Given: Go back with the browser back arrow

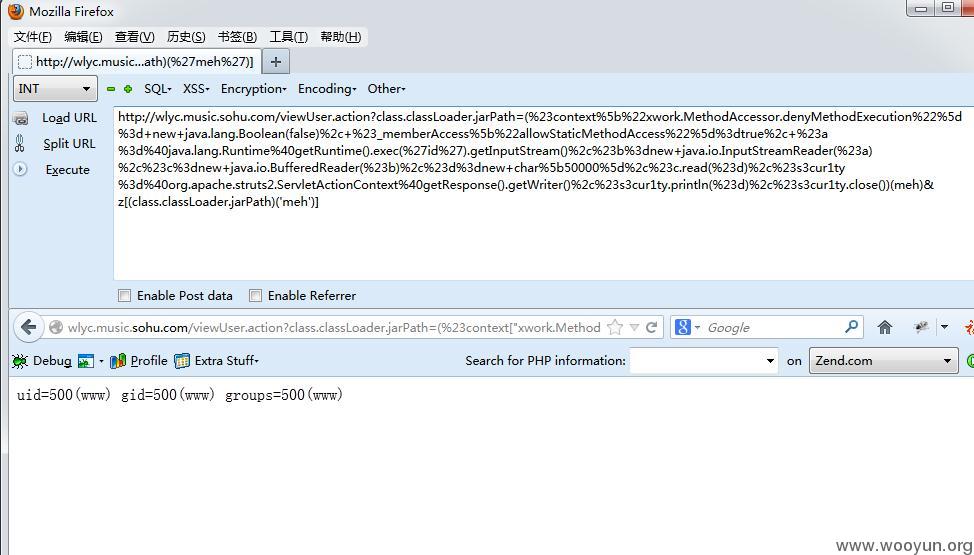Looking at the screenshot, I should [x=28, y=327].
